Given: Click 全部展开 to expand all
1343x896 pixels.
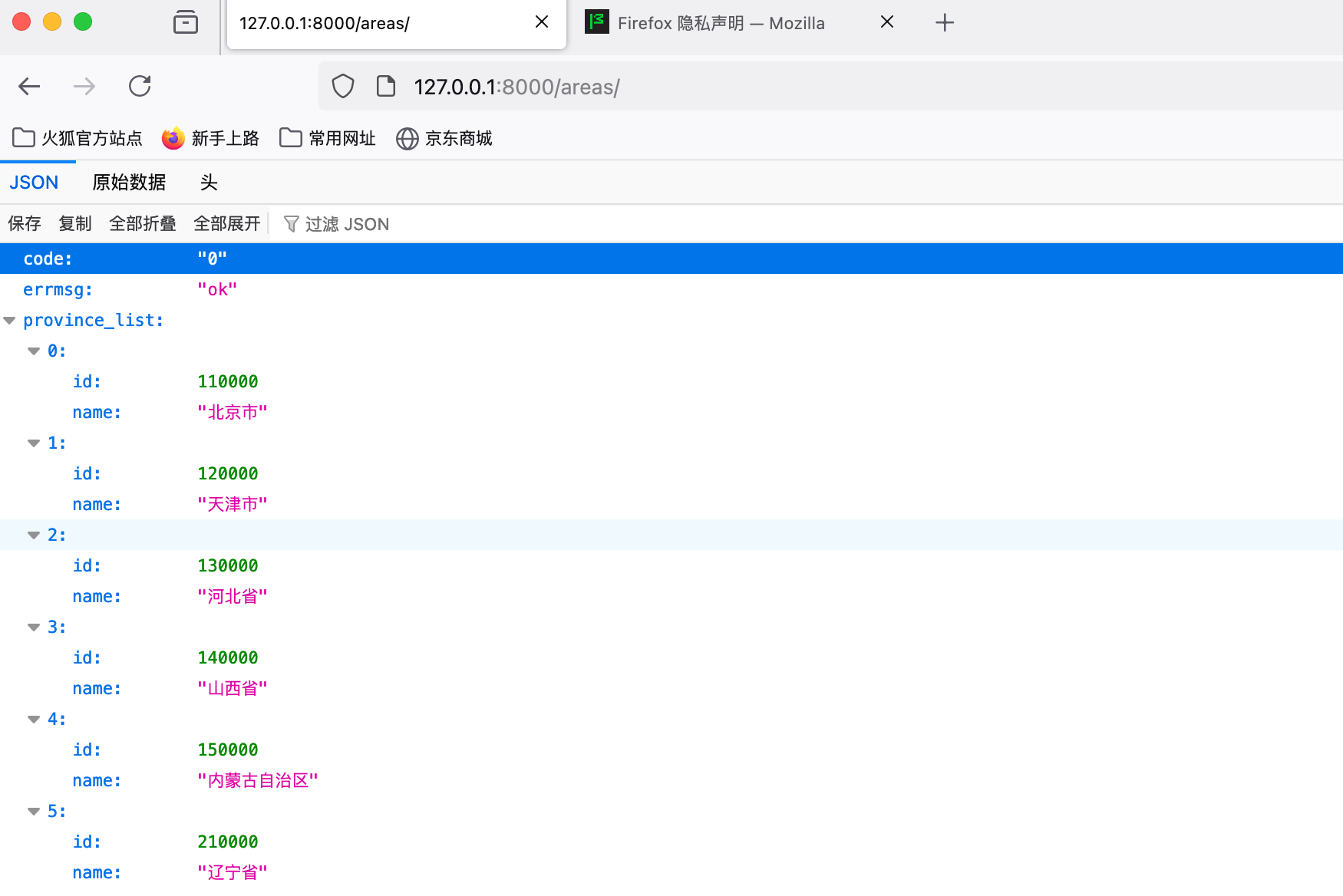Looking at the screenshot, I should pos(227,224).
